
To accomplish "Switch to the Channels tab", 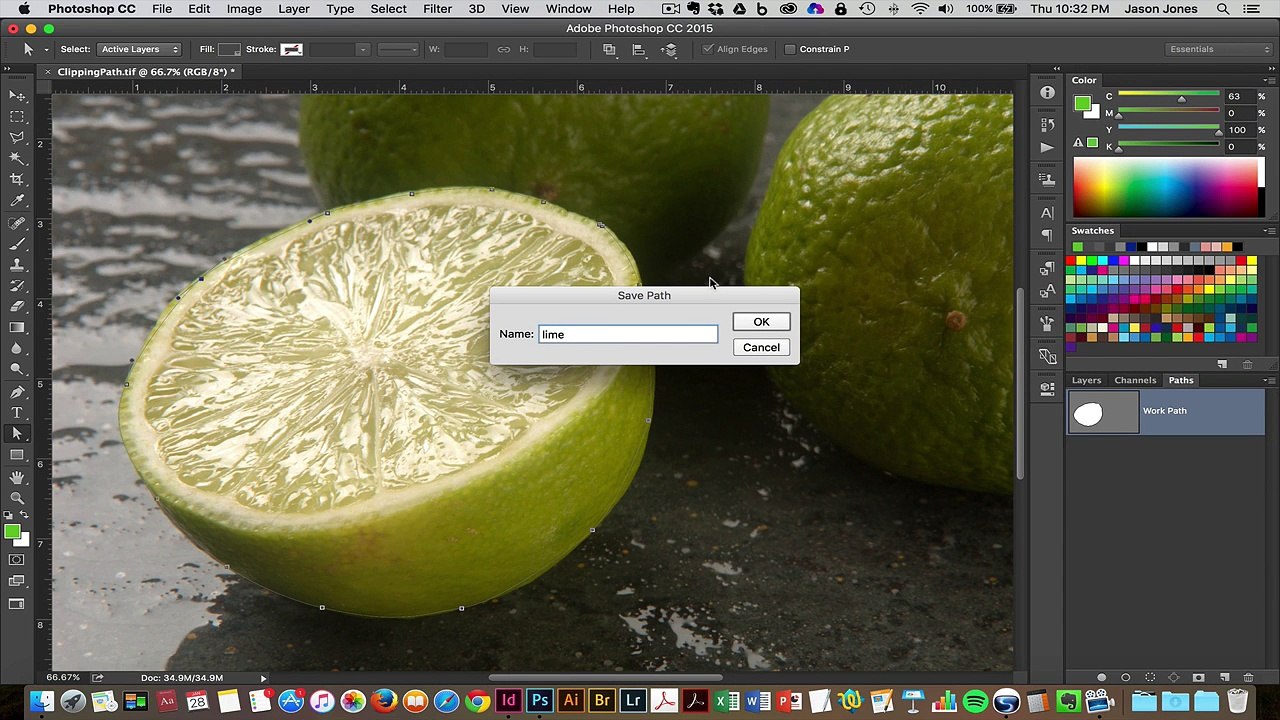I will tap(1135, 380).
